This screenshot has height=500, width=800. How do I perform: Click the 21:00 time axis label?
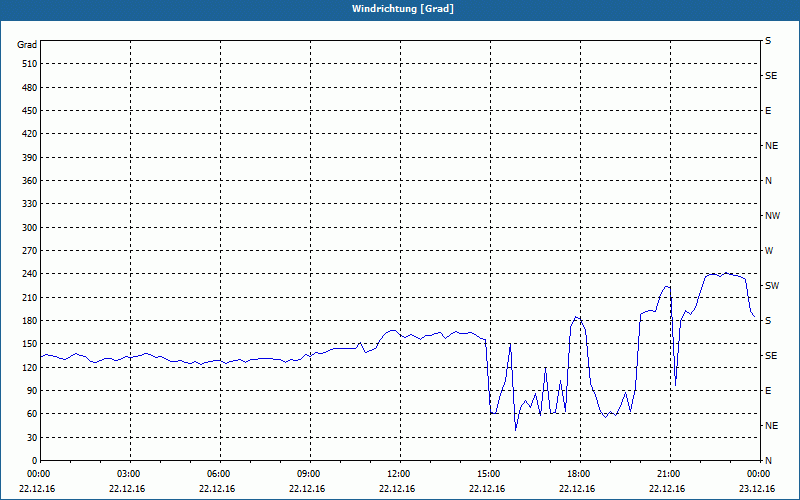(670, 474)
